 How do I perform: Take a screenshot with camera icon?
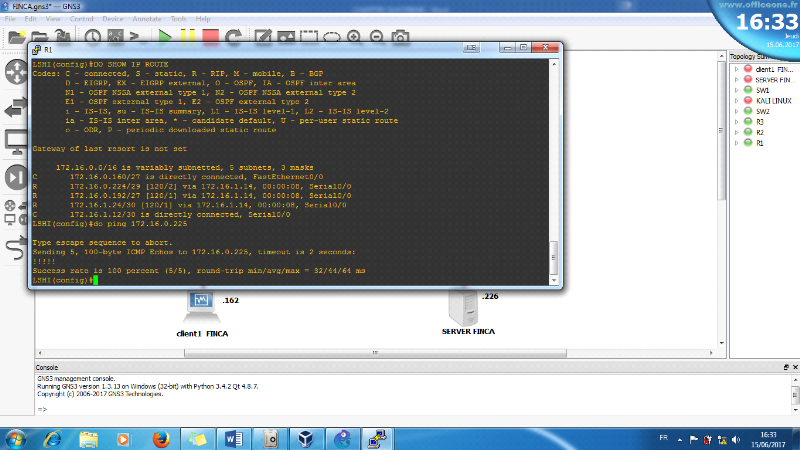point(400,37)
